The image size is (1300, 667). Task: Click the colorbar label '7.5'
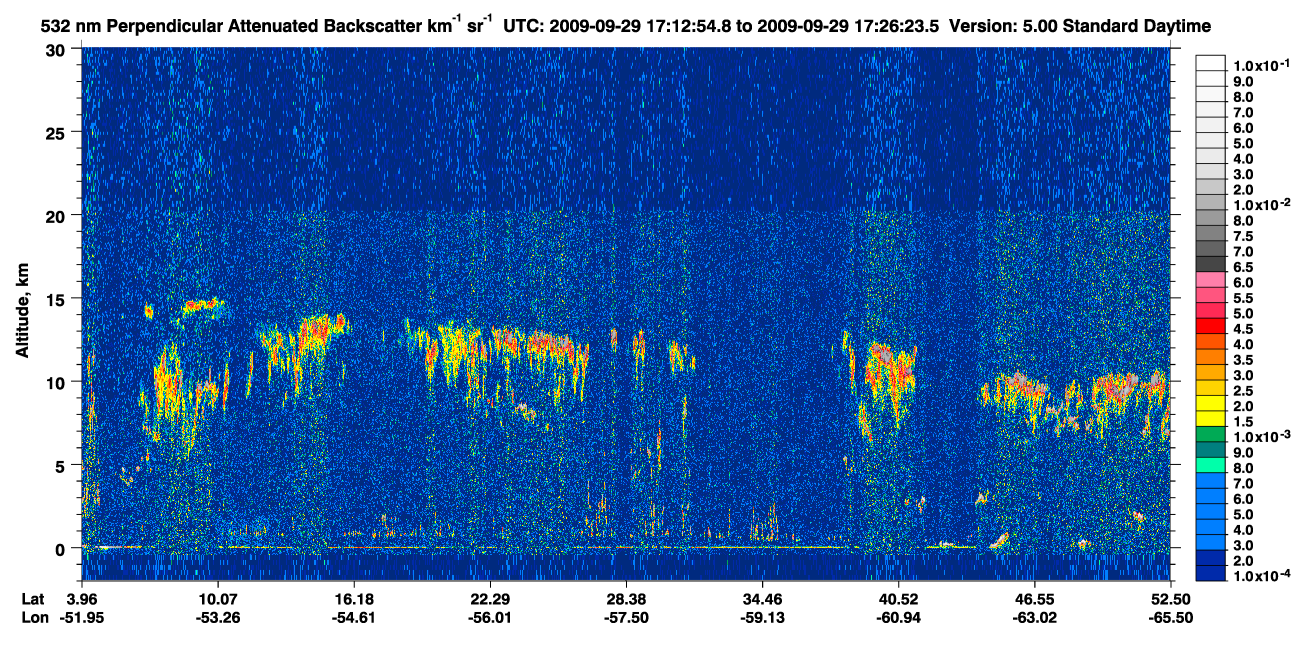click(1244, 236)
